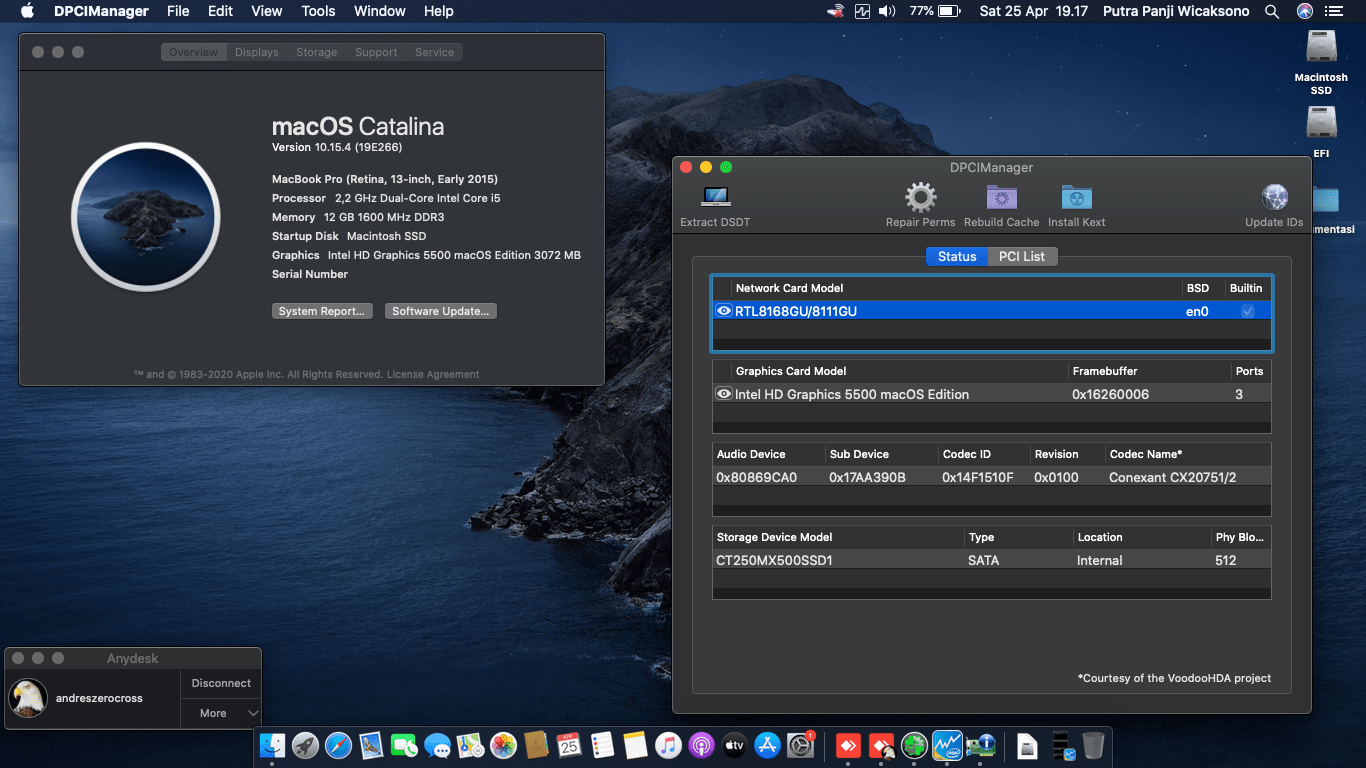The image size is (1366, 768).
Task: Open the DPCIManager application menu
Action: [x=100, y=11]
